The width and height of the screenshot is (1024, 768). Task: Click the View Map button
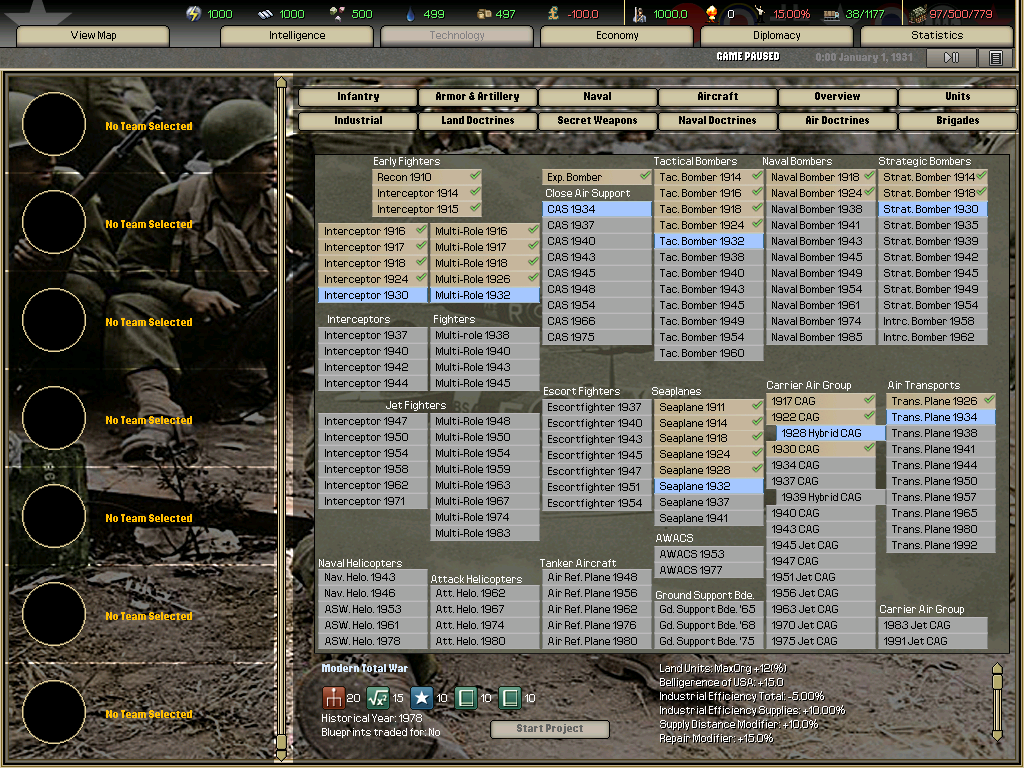point(95,35)
